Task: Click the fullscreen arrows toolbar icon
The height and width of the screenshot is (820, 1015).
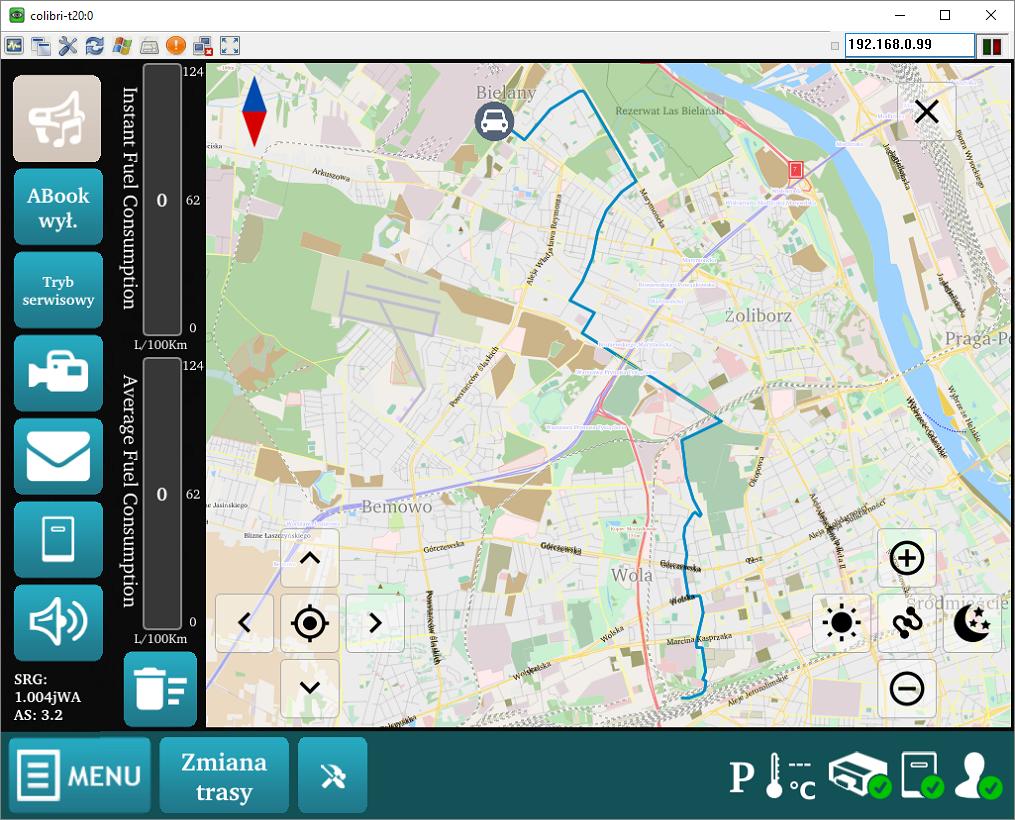Action: 230,45
